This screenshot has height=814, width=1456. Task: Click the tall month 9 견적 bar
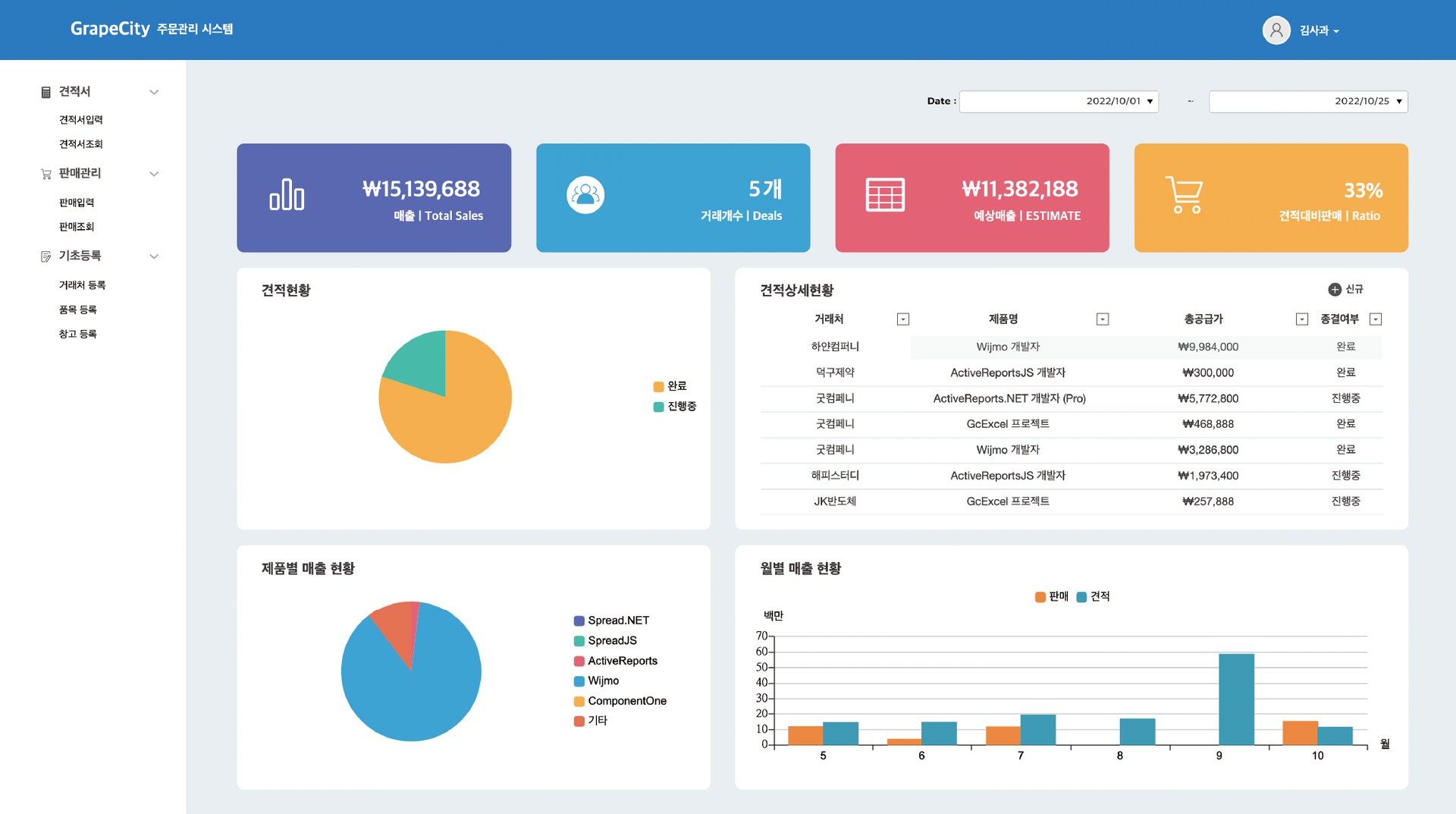(1236, 699)
